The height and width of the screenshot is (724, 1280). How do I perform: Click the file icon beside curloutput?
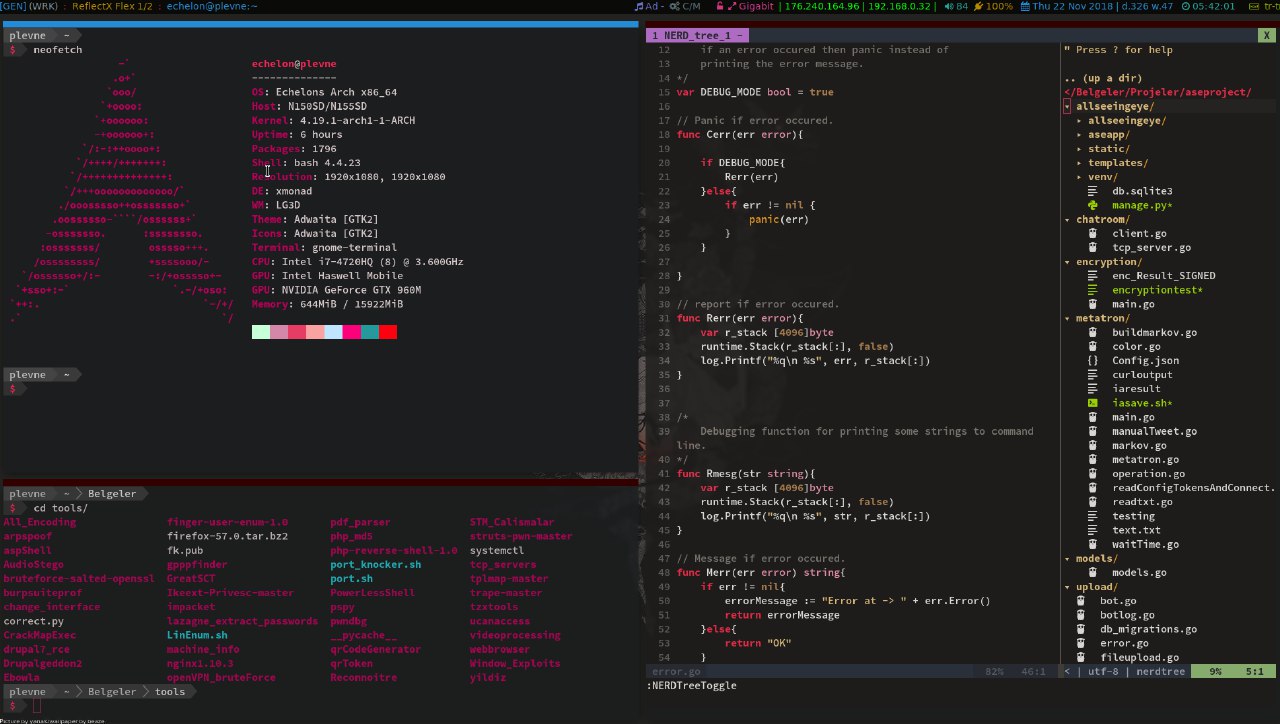click(1093, 375)
